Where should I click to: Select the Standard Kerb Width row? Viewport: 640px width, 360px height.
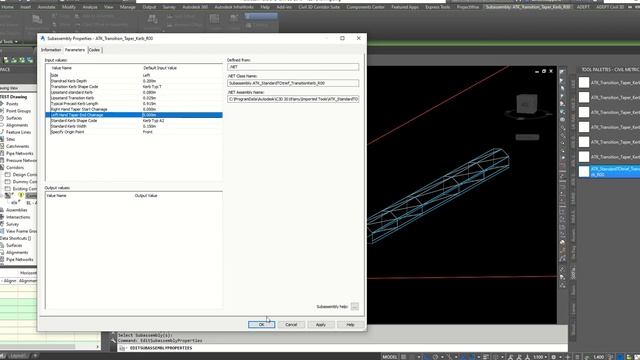[134, 127]
